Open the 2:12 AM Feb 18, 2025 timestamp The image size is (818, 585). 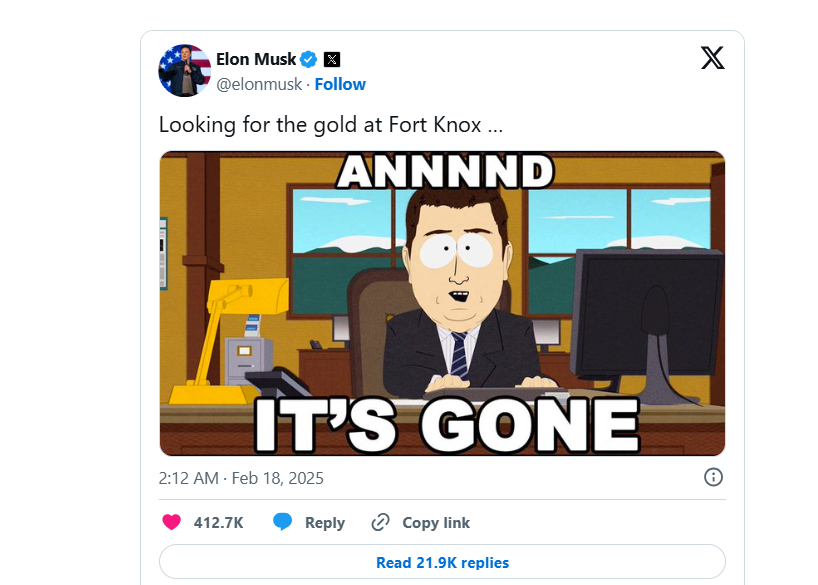[241, 478]
